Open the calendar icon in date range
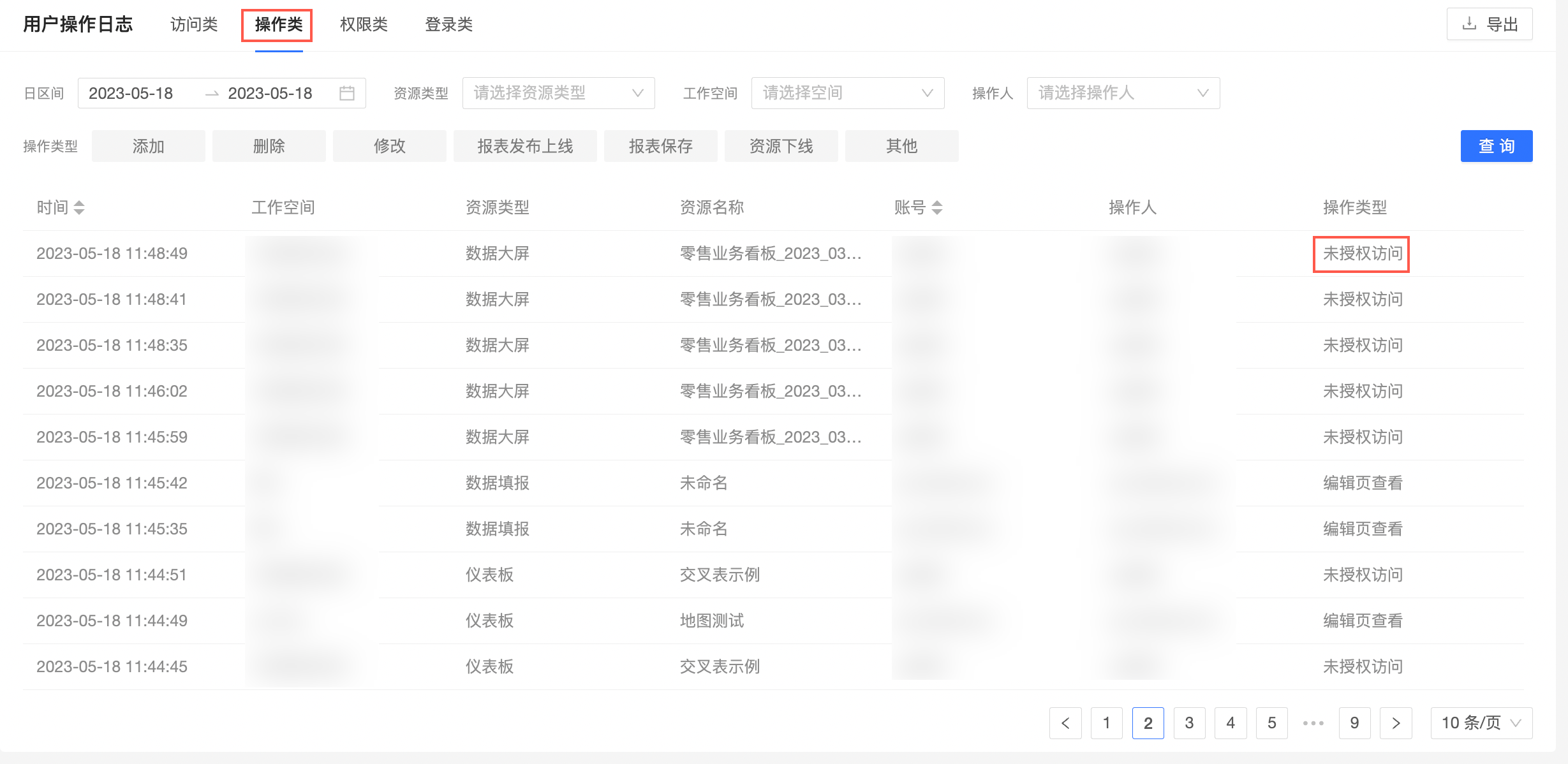Screen dimensions: 1568x764 pyautogui.click(x=347, y=93)
